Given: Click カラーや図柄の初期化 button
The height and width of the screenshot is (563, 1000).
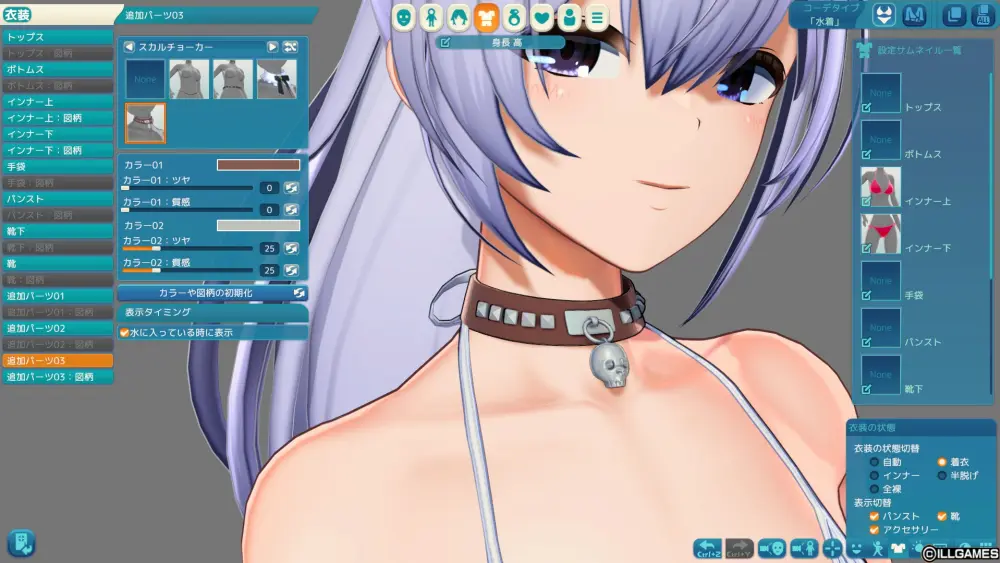Looking at the screenshot, I should [x=213, y=293].
